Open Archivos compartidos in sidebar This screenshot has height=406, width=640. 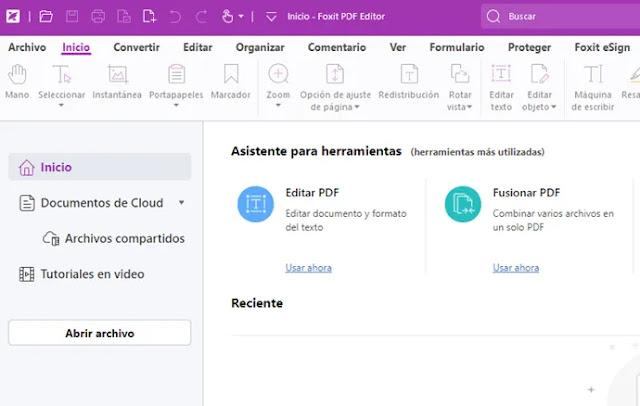pos(114,238)
